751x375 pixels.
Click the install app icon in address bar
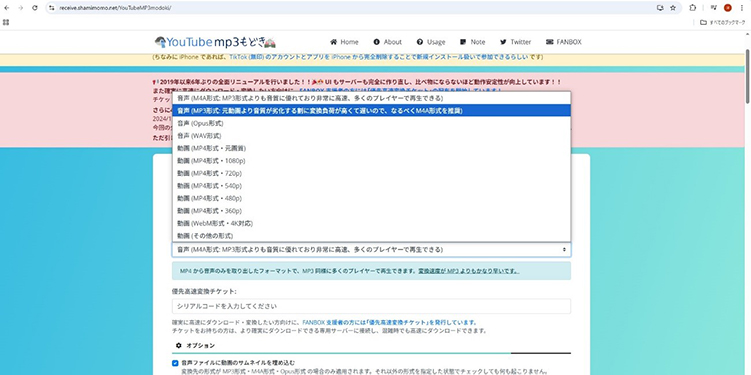(x=660, y=8)
